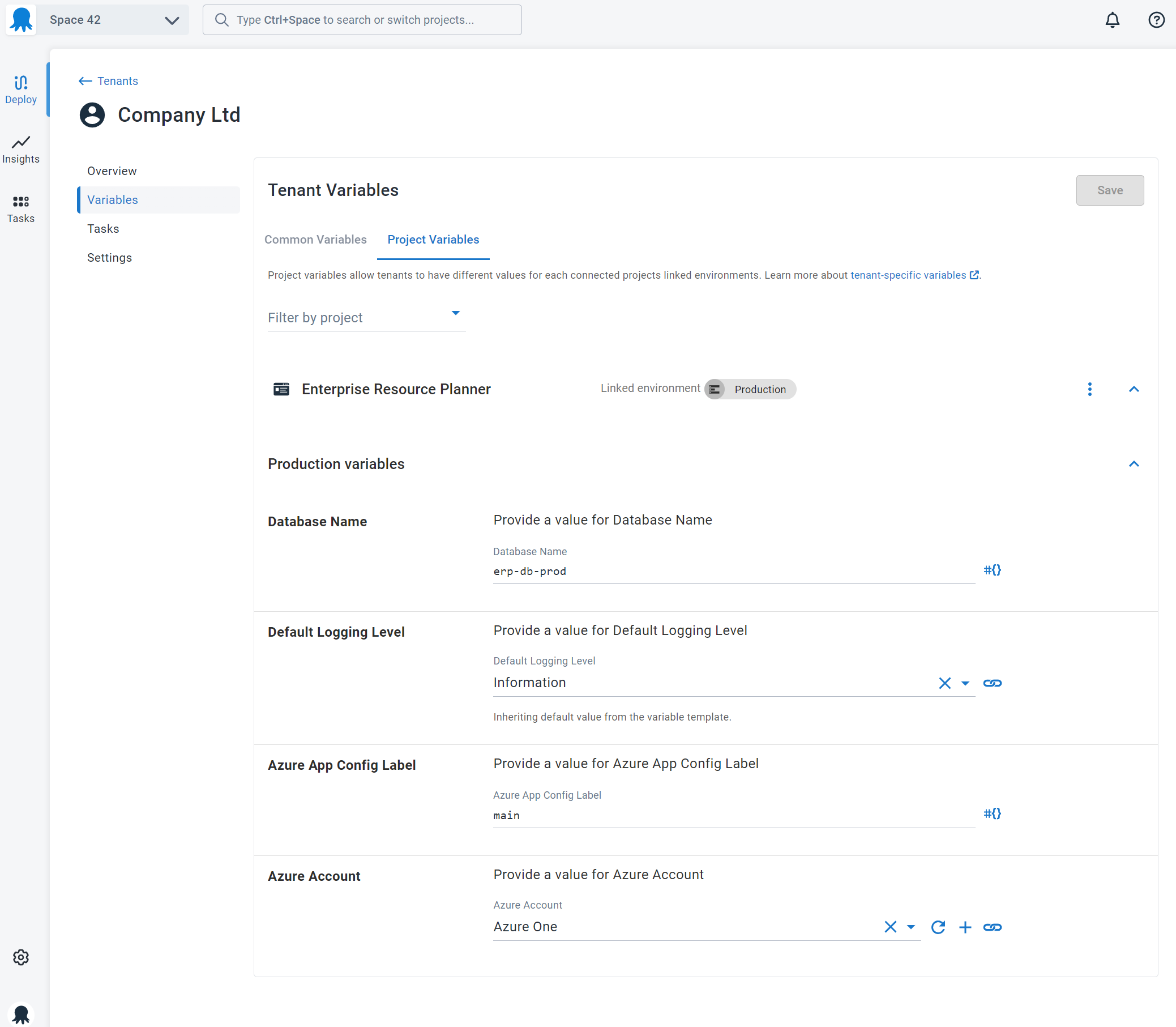This screenshot has width=1176, height=1027.
Task: Open the help question mark icon
Action: [1156, 20]
